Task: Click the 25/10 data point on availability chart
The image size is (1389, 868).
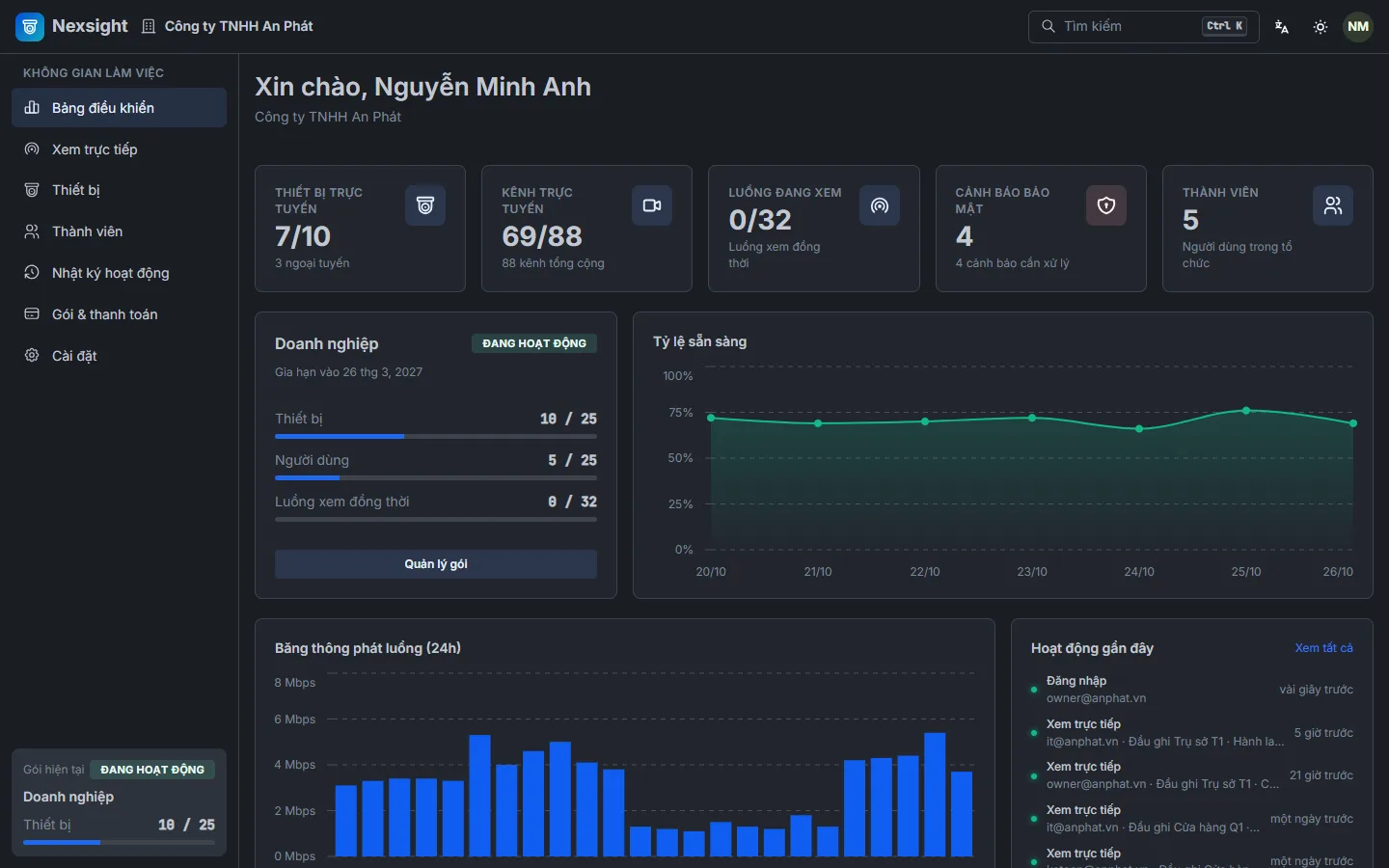Action: click(1246, 411)
